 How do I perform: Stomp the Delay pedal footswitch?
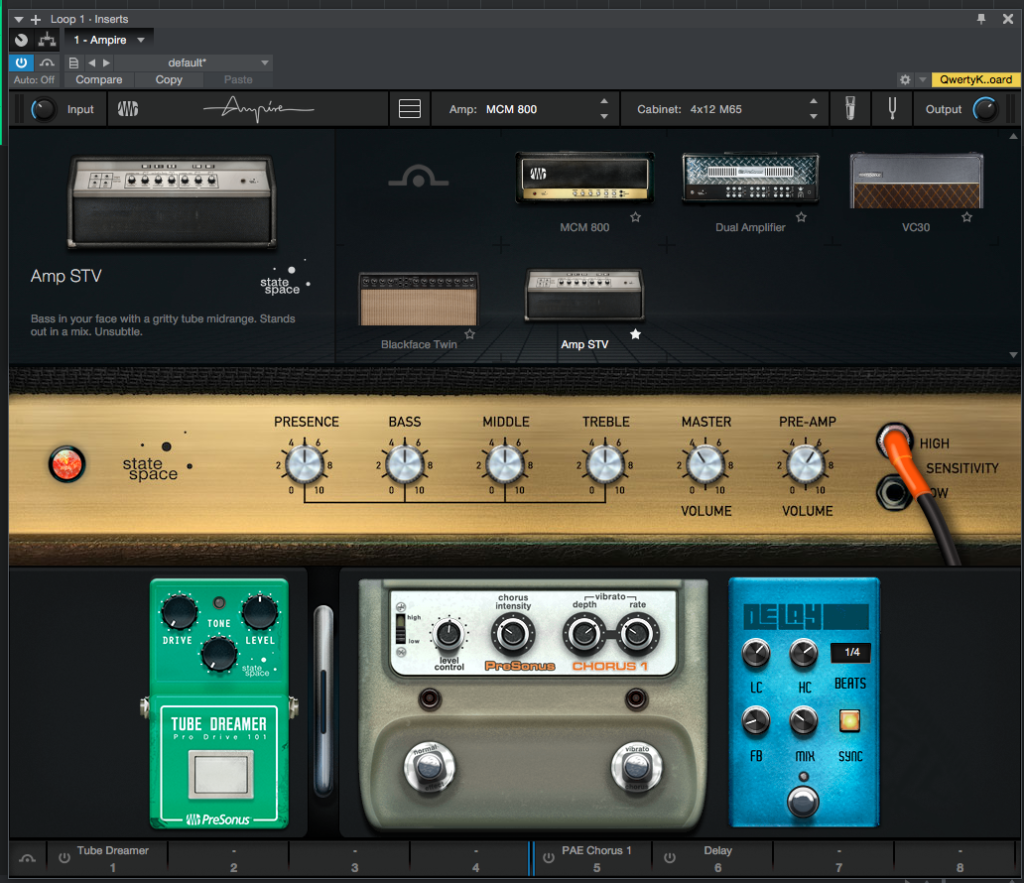[803, 802]
